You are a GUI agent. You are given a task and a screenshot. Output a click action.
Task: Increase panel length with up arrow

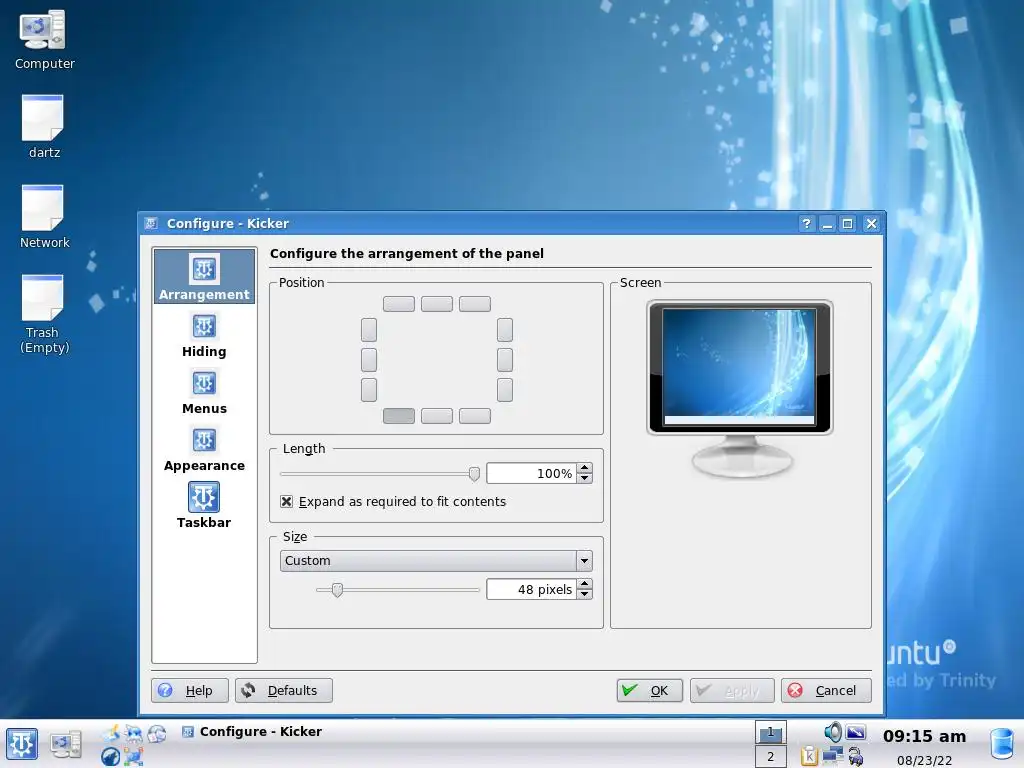(585, 468)
